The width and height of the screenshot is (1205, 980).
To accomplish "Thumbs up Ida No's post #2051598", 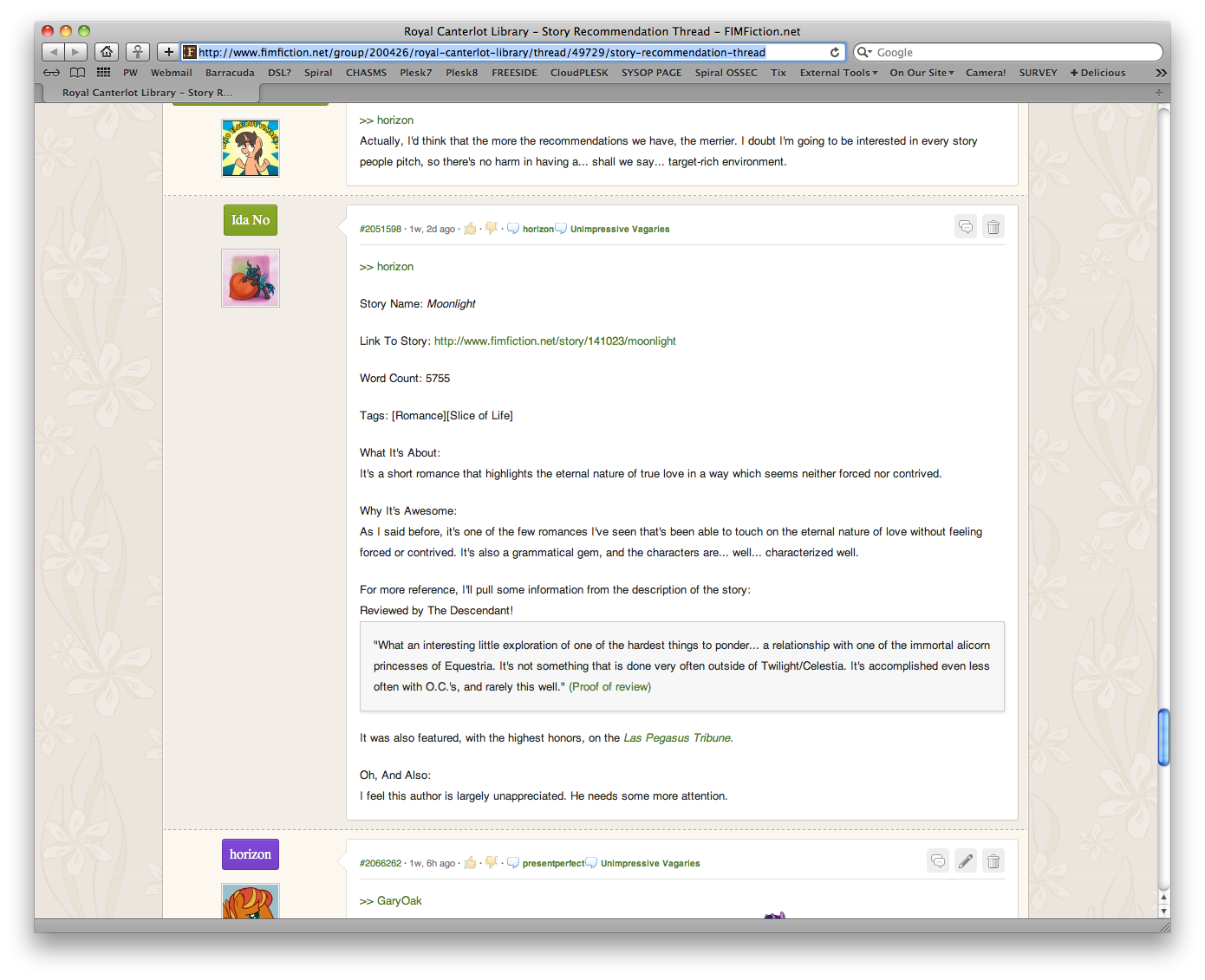I will point(470,229).
